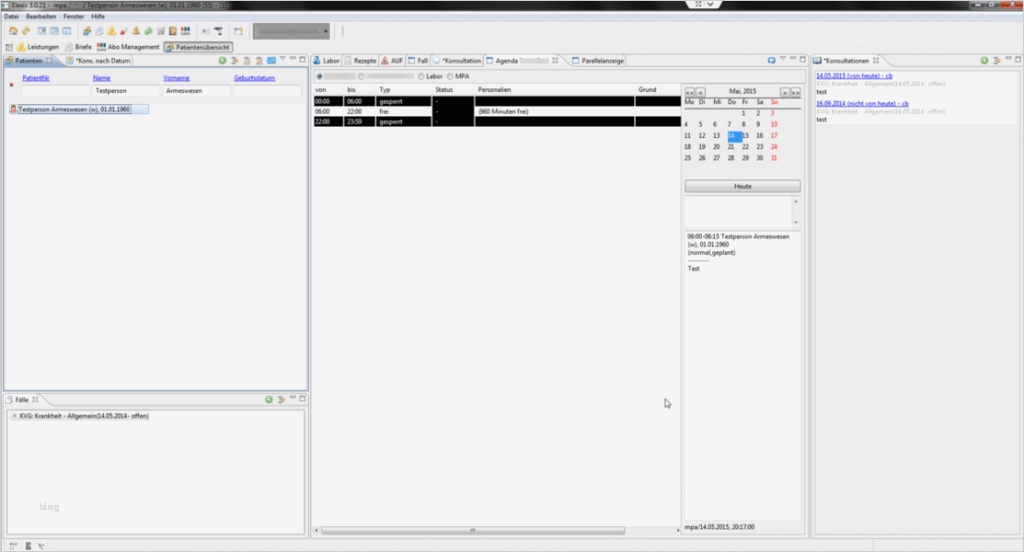
Task: Click the second icon in bottom status bar
Action: [x=28, y=546]
